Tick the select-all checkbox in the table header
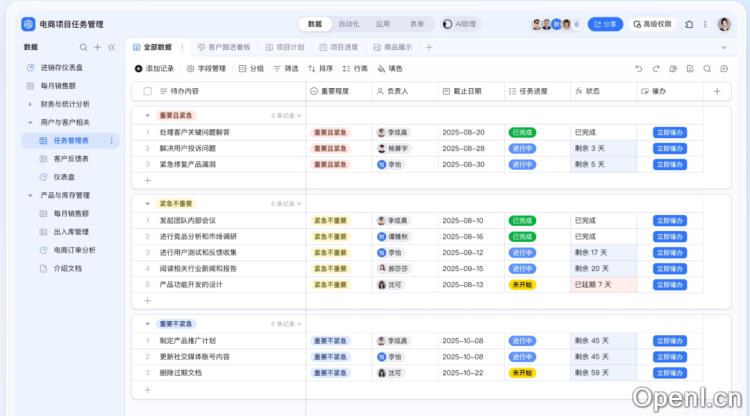750x416 pixels. (x=148, y=91)
